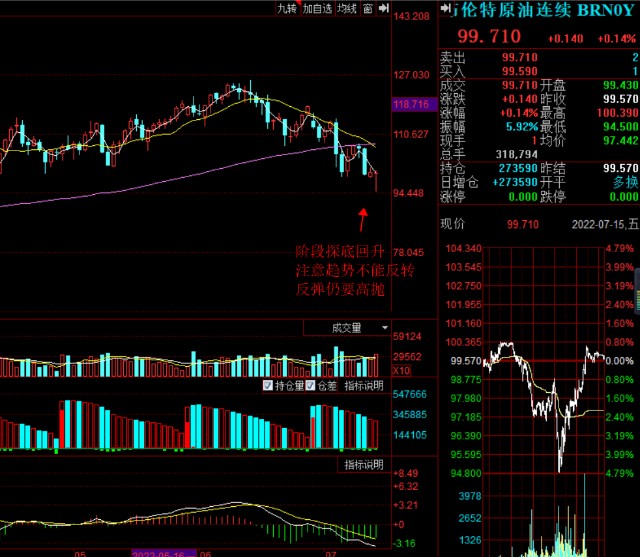
Task: Click the purple 118.716 price marker
Action: pos(411,104)
